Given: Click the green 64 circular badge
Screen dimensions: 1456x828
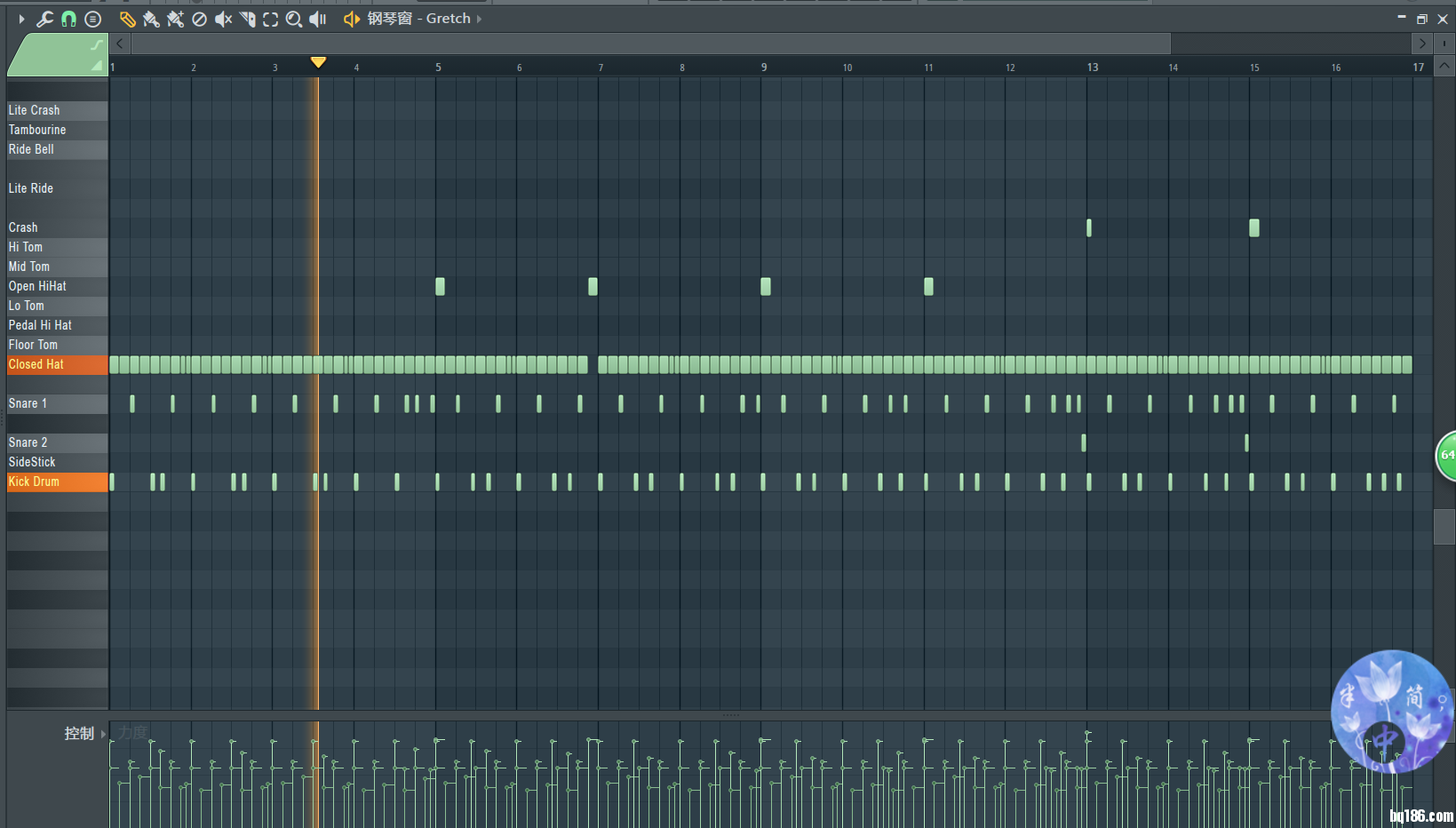Looking at the screenshot, I should point(1447,455).
